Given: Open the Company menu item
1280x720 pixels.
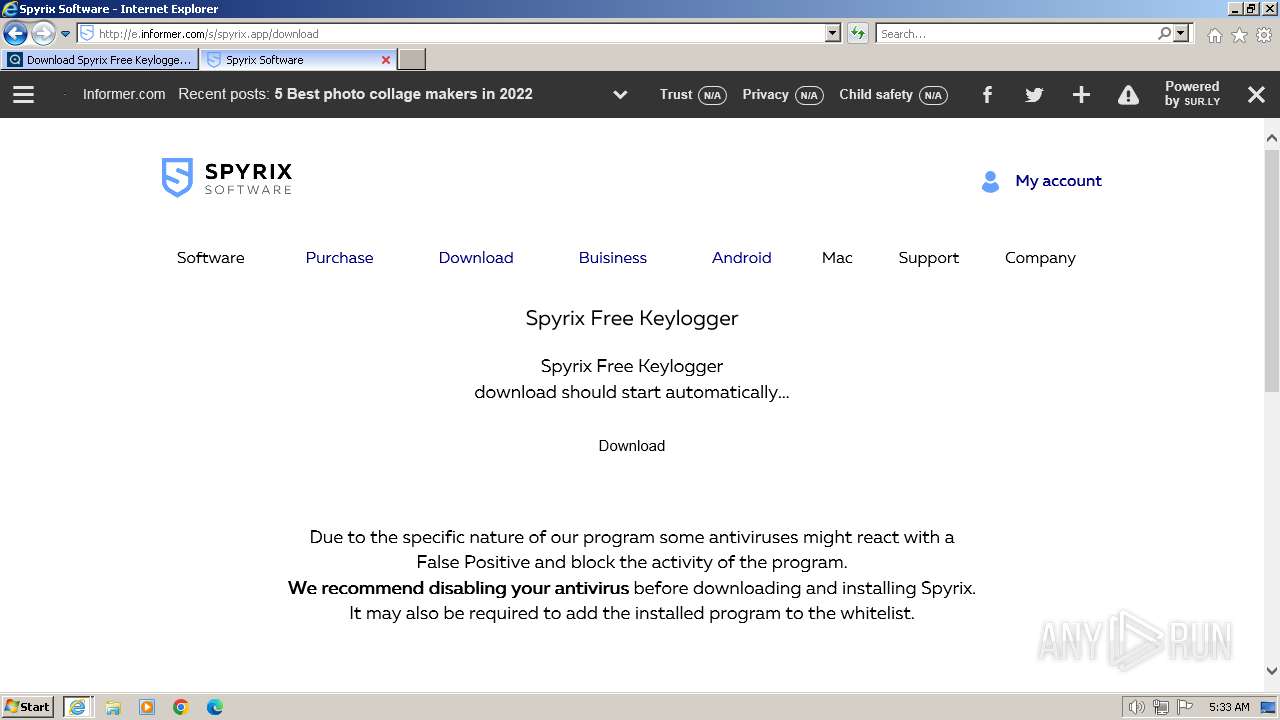Looking at the screenshot, I should tap(1040, 258).
